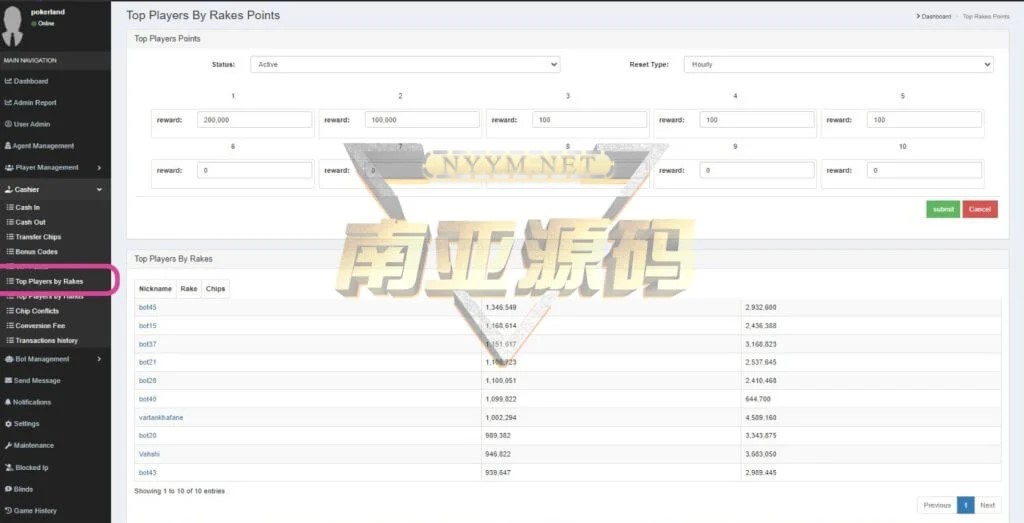Sort table by Rake column header

coord(189,288)
